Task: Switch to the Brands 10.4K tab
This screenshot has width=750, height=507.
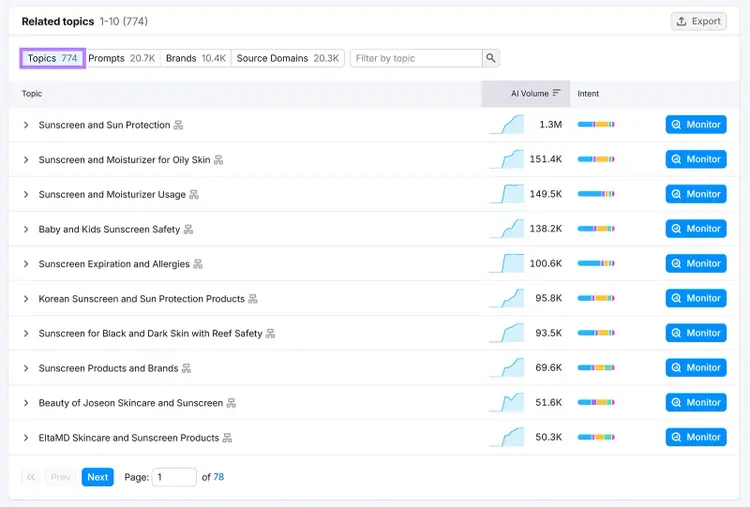Action: pyautogui.click(x=196, y=58)
